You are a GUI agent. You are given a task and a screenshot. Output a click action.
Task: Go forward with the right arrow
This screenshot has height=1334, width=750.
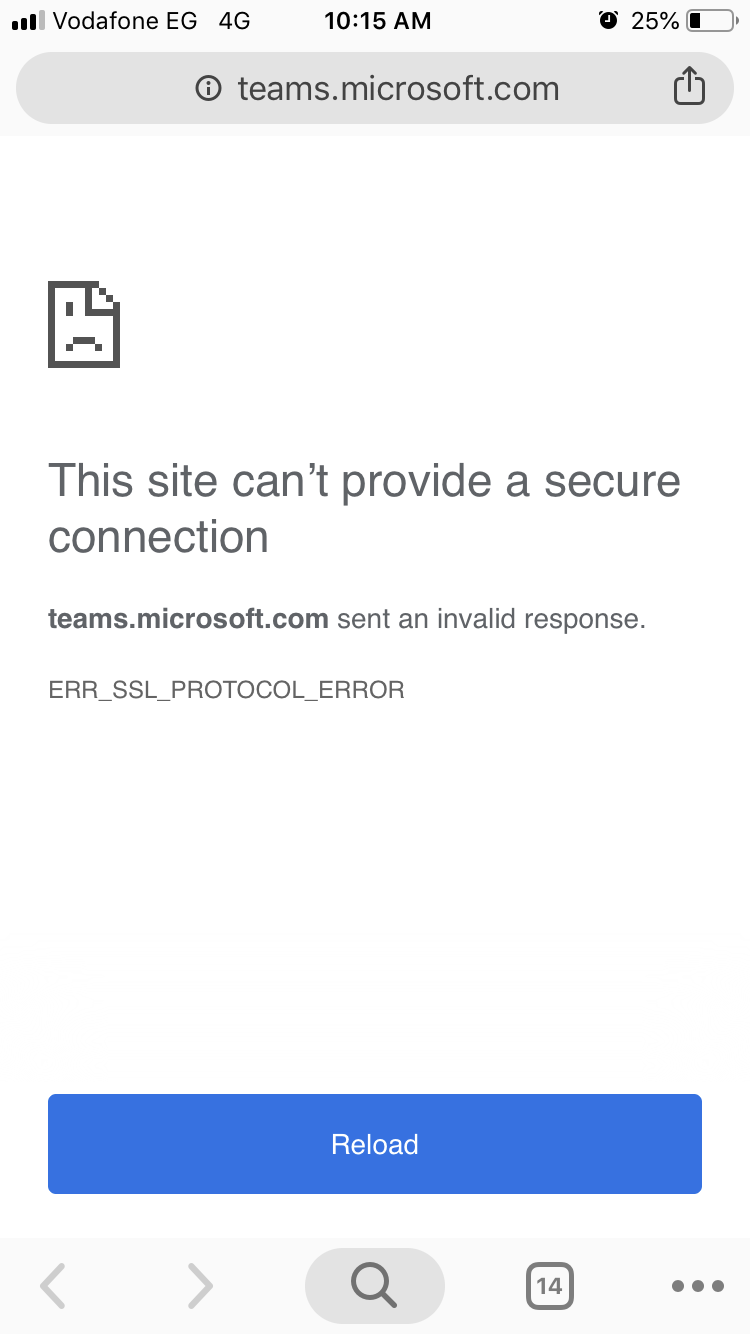coord(200,1285)
